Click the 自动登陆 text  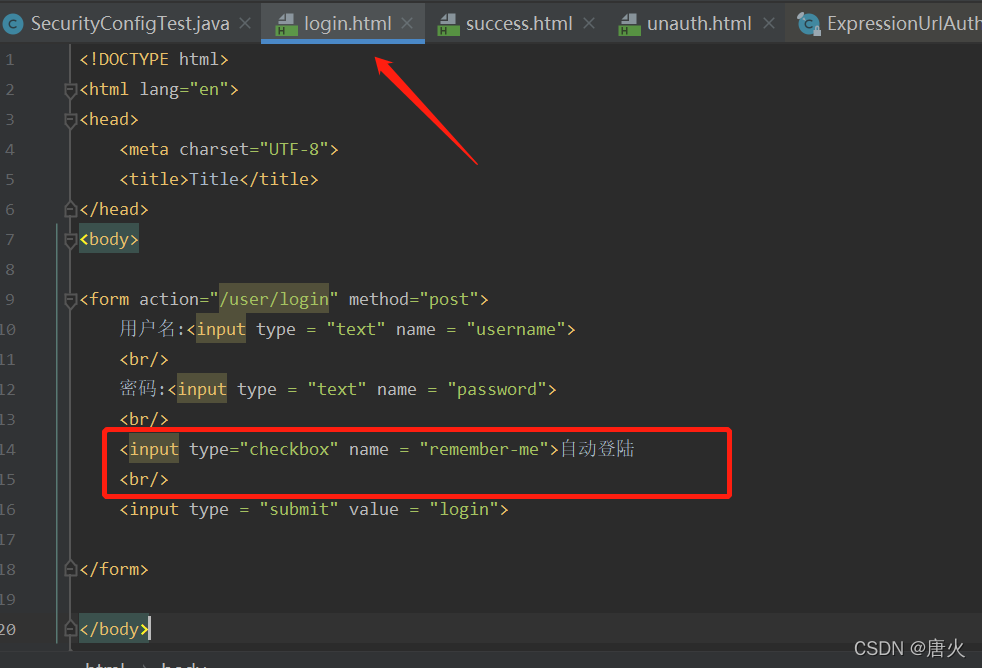[x=597, y=449]
